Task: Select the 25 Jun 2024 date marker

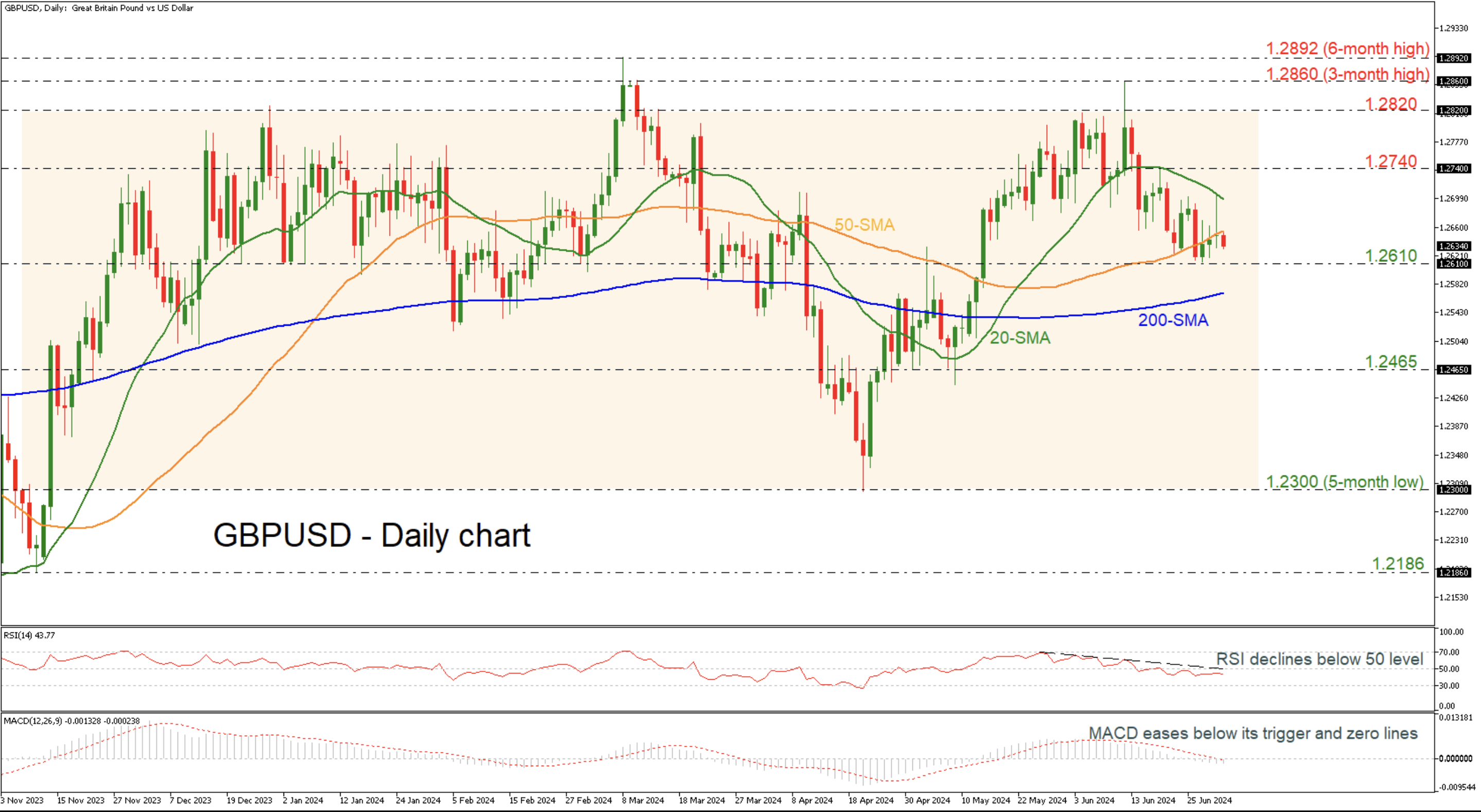Action: coord(1209,801)
